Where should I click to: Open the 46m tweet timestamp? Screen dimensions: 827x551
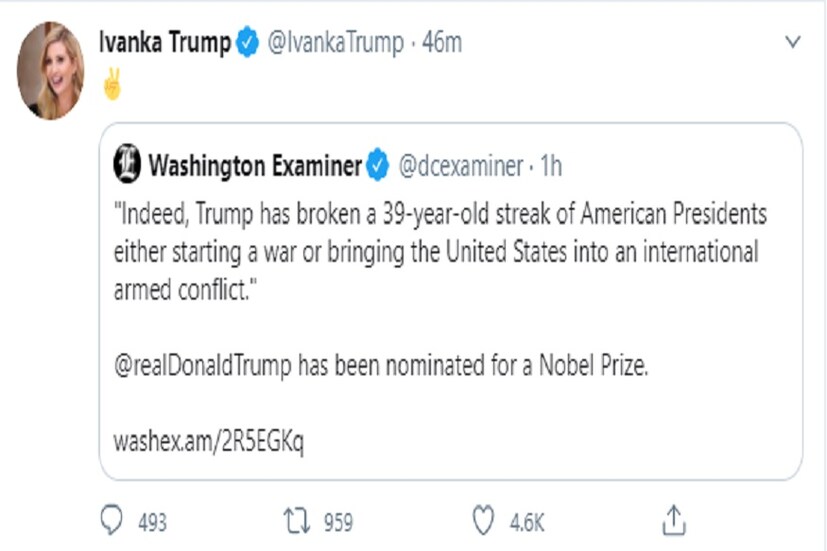[x=441, y=43]
